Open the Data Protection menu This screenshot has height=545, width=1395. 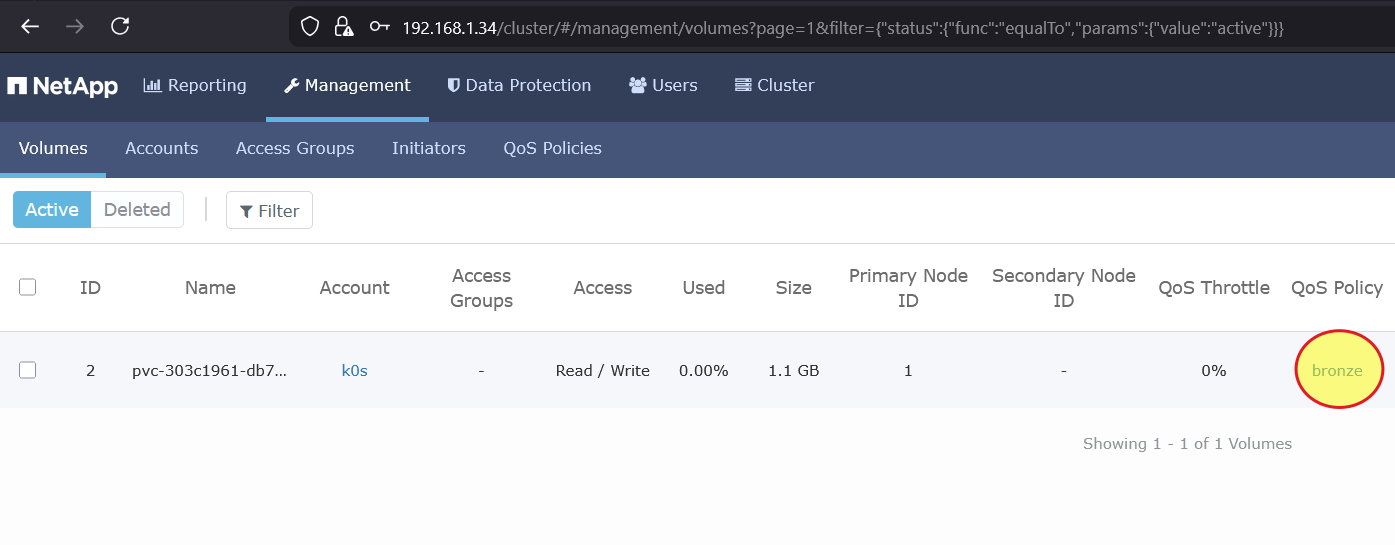click(x=519, y=85)
